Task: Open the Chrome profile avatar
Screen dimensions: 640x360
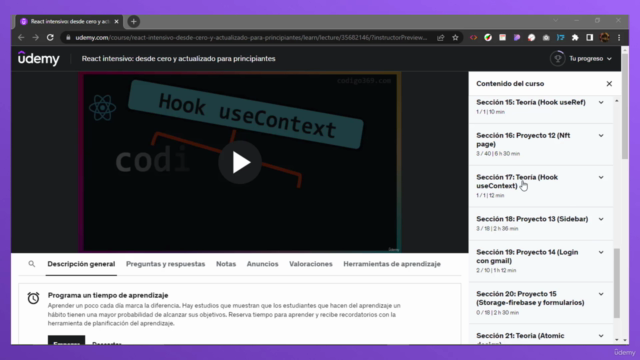Action: point(604,38)
